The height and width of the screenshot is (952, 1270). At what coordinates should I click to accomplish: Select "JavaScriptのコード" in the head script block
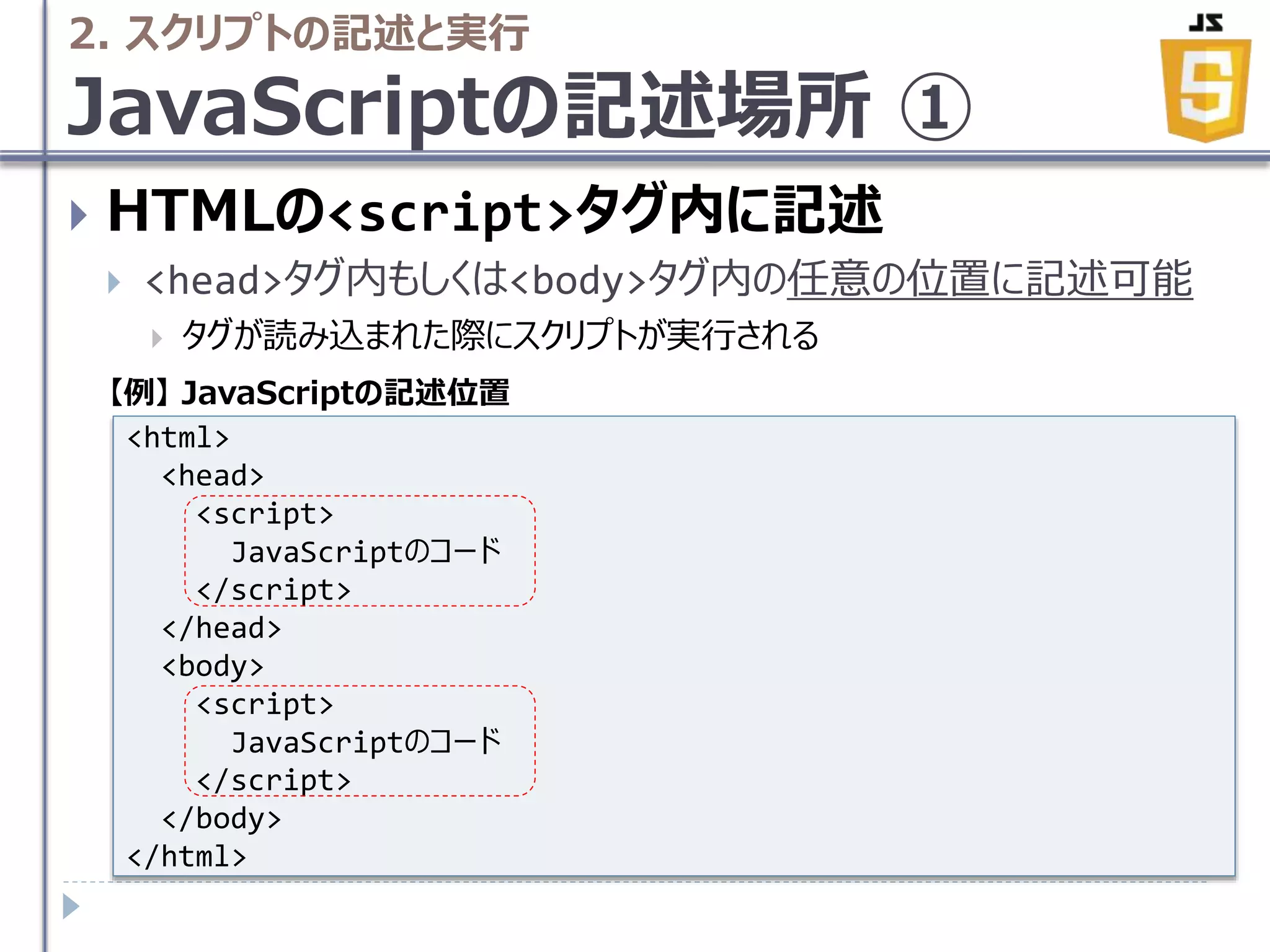[x=366, y=552]
